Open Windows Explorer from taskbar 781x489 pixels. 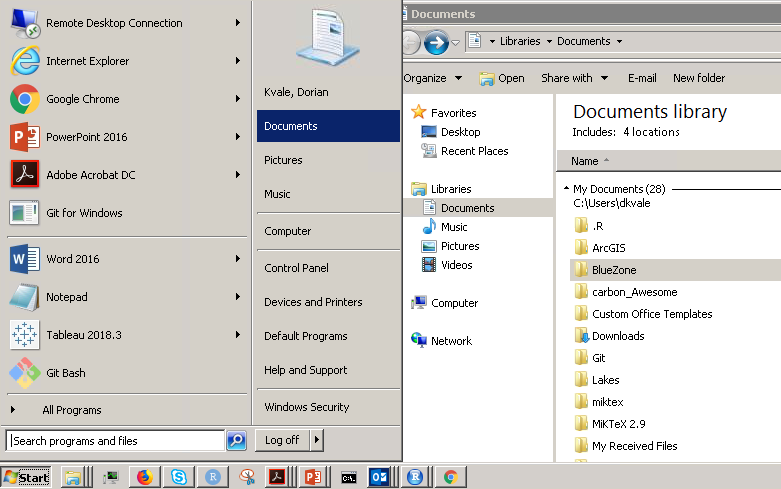(73, 477)
